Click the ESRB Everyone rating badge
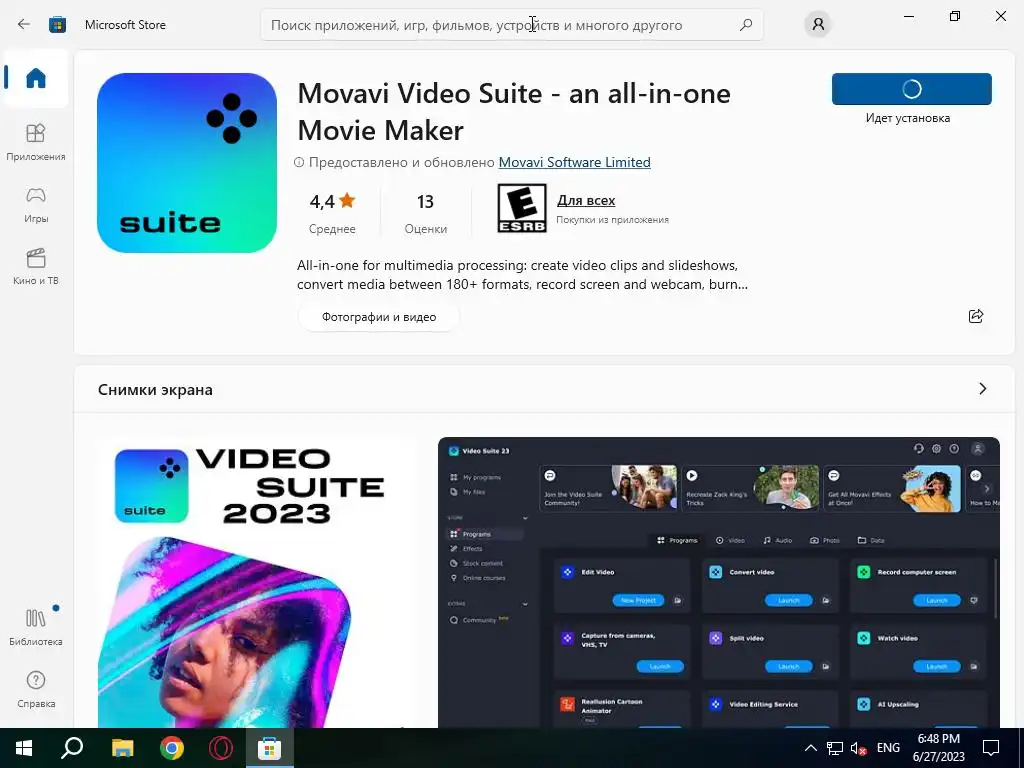This screenshot has width=1024, height=768. [x=522, y=208]
